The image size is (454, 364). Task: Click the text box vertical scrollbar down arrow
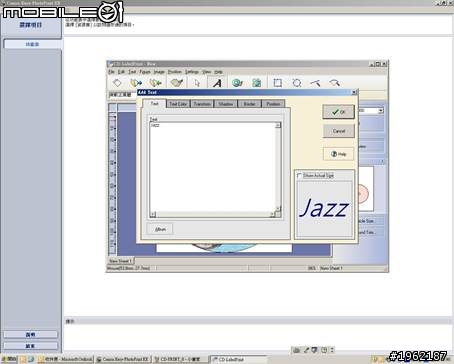click(278, 209)
